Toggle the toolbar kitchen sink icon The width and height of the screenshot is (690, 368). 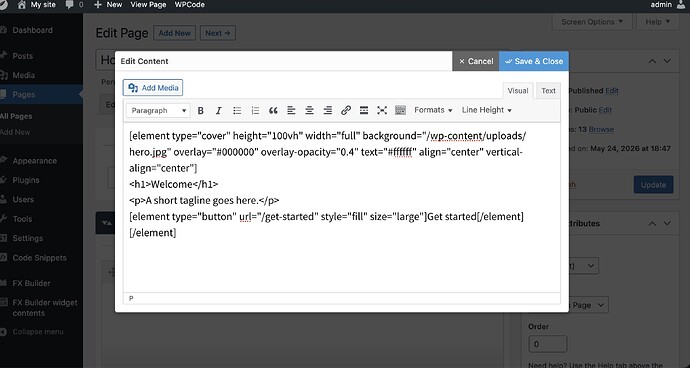(400, 110)
